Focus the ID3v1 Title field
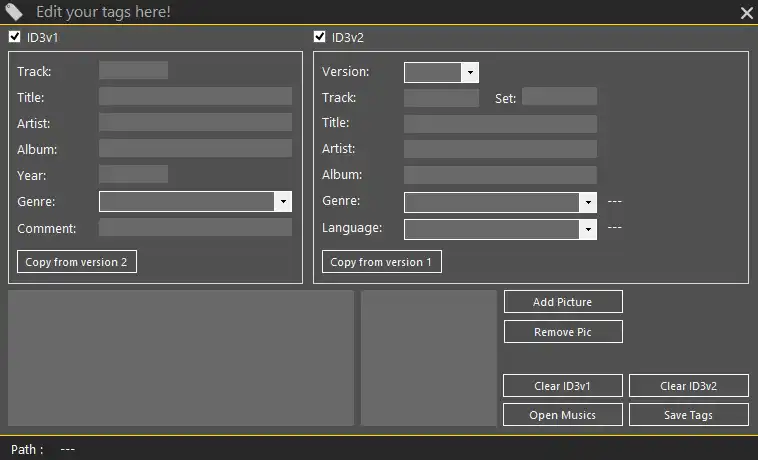Screen dimensions: 758x460 click(195, 96)
